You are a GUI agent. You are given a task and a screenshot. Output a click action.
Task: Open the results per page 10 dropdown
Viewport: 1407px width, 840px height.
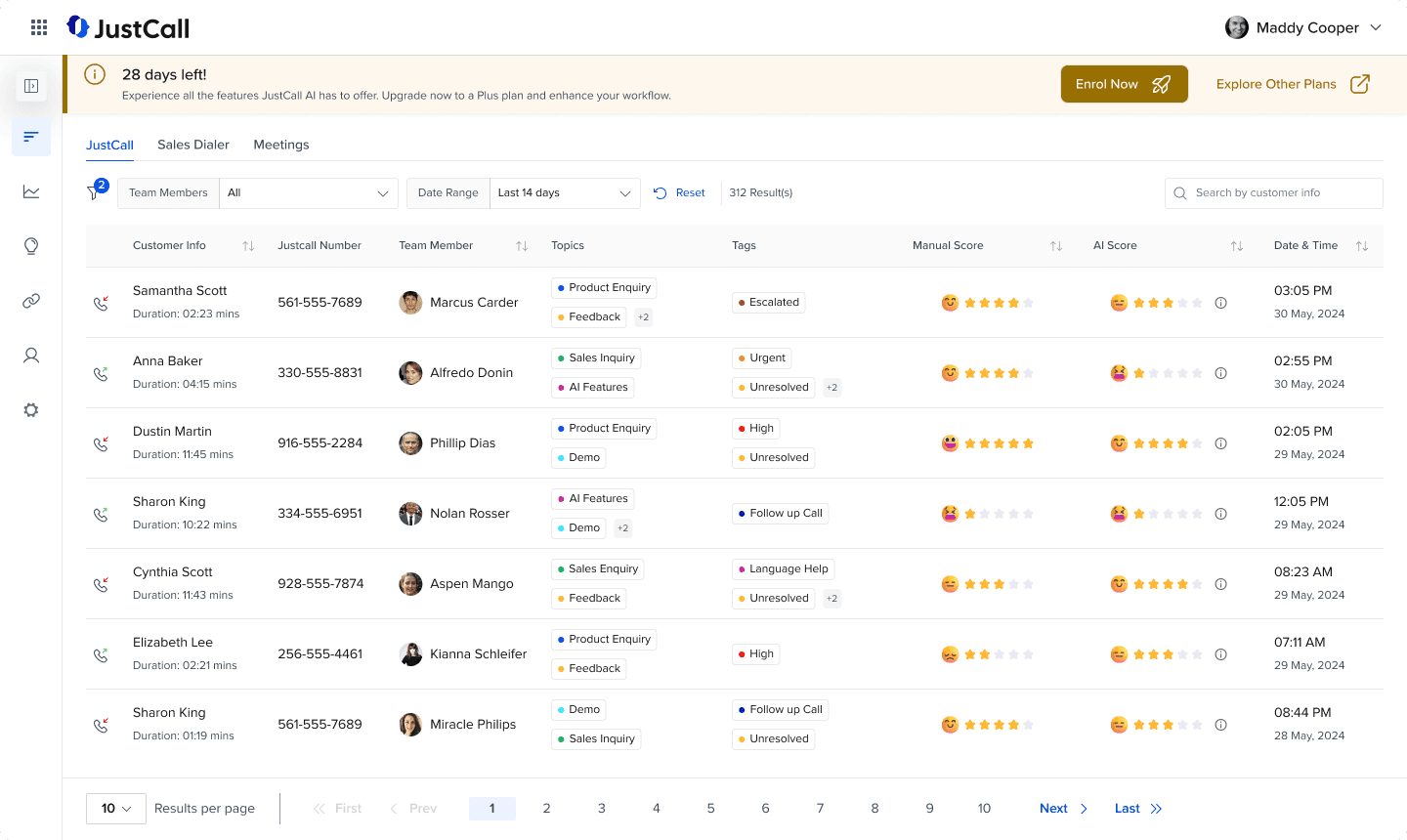116,809
